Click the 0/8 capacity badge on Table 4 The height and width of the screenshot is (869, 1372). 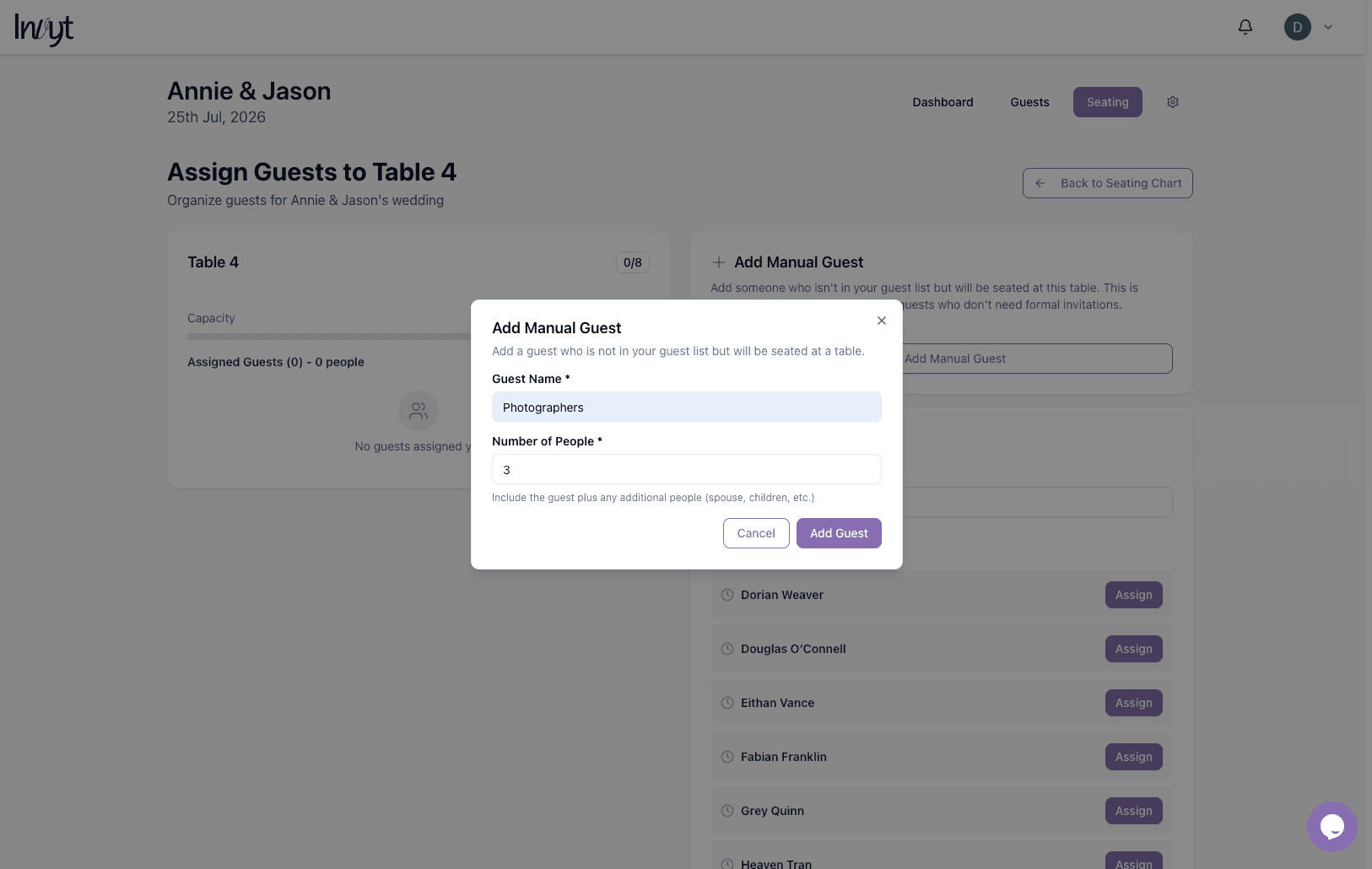point(633,262)
